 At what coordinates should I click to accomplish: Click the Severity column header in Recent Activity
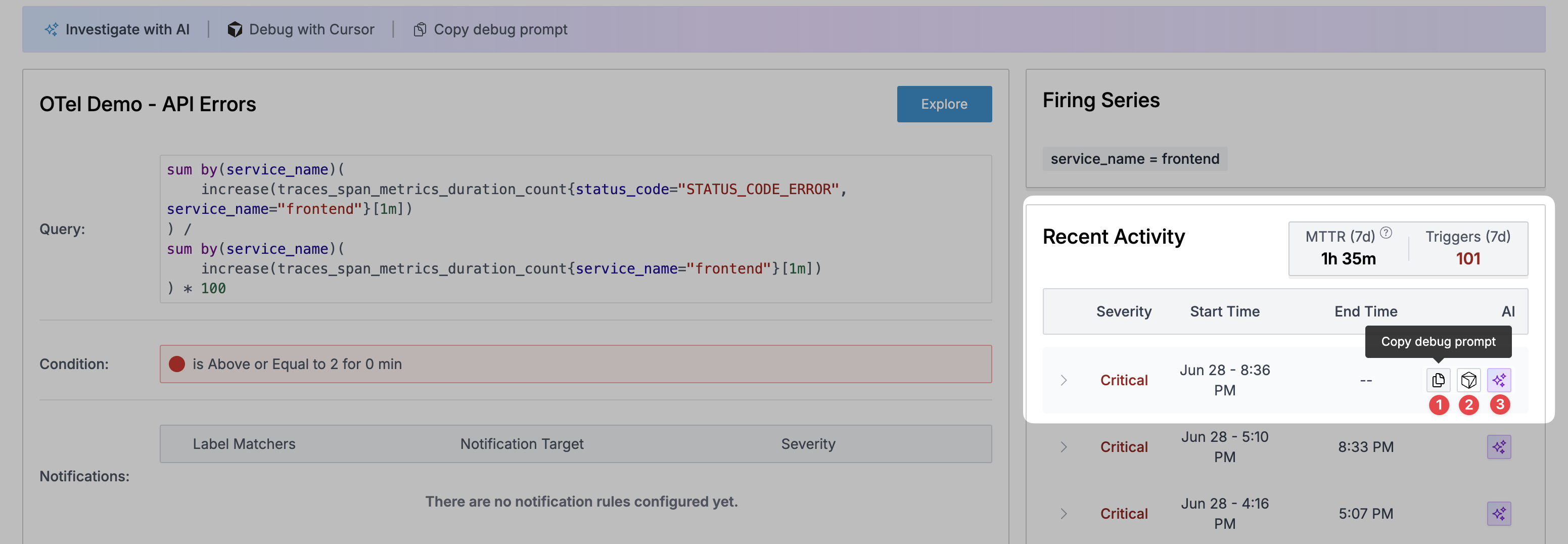point(1124,311)
